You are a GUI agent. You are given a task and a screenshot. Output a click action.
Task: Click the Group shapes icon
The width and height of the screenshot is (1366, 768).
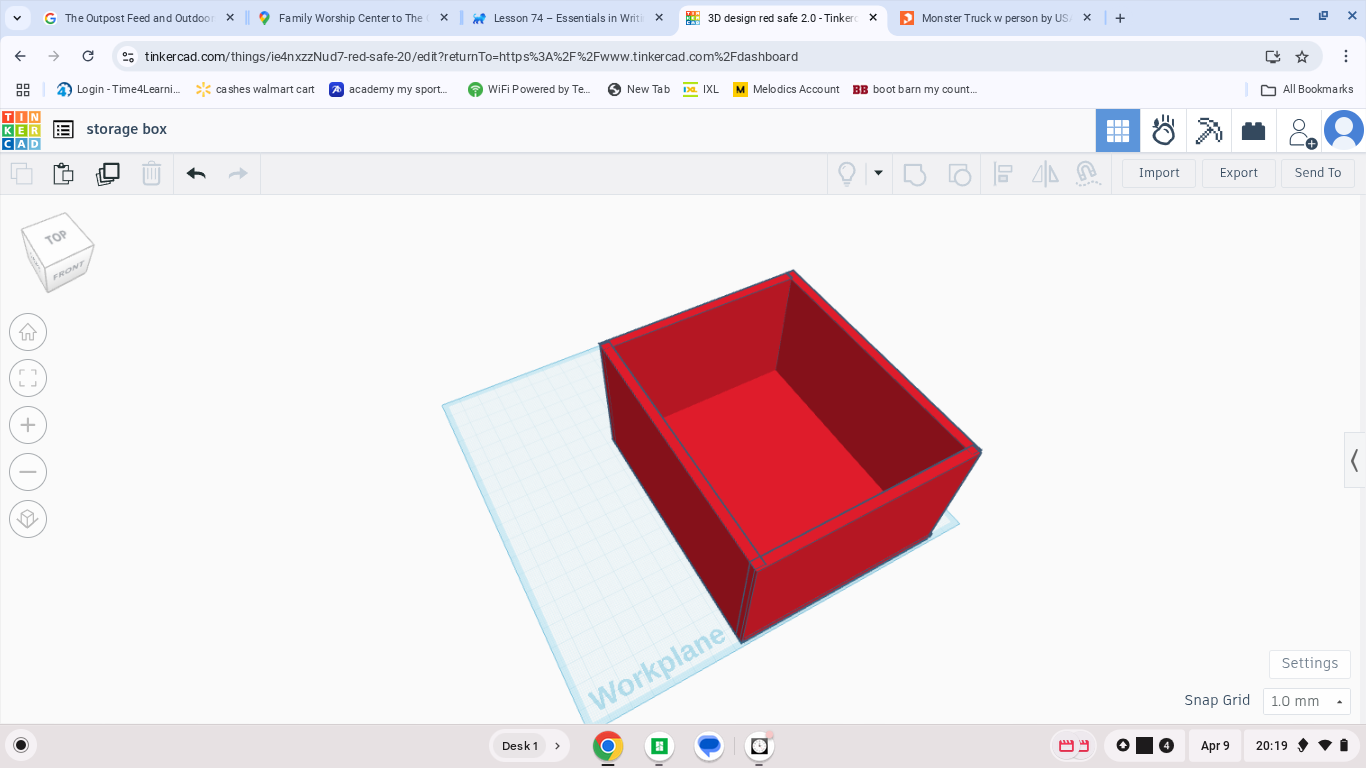(914, 173)
